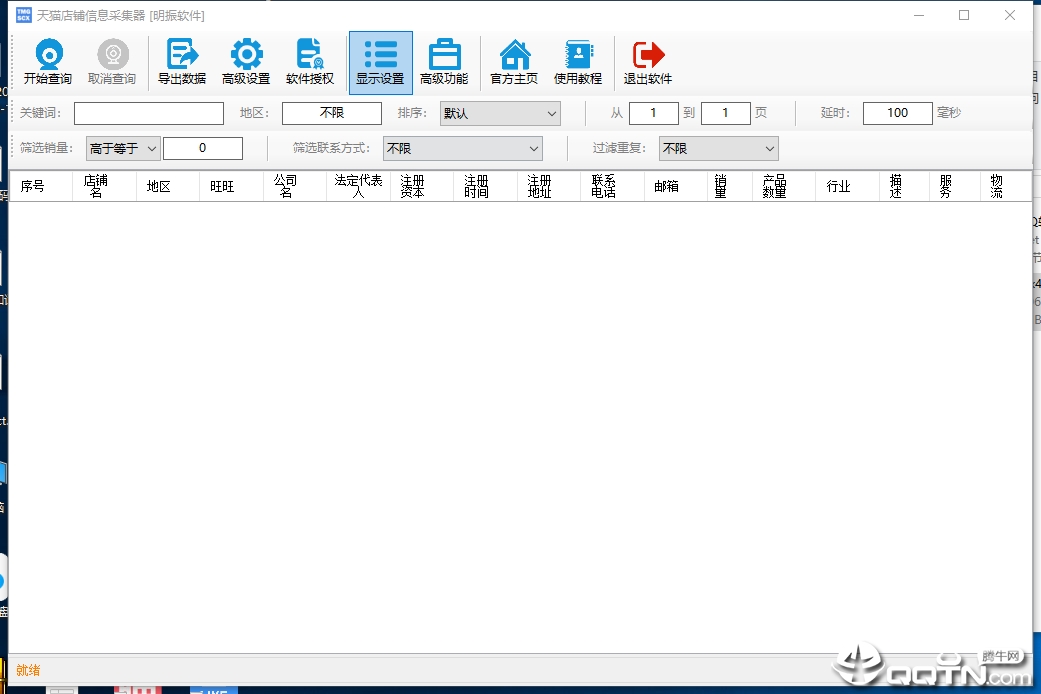Open the 筛选销量 高于等于 dropdown
Image resolution: width=1041 pixels, height=694 pixels.
pyautogui.click(x=123, y=149)
